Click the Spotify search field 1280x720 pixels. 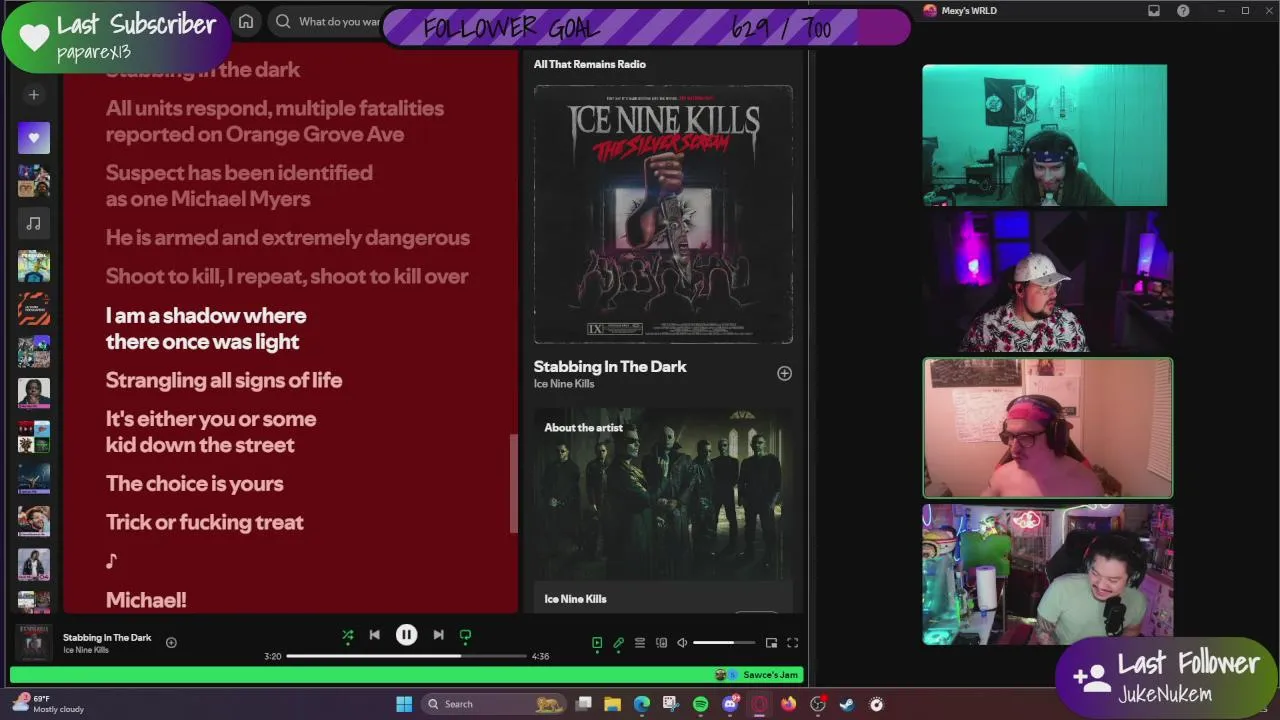pyautogui.click(x=328, y=21)
